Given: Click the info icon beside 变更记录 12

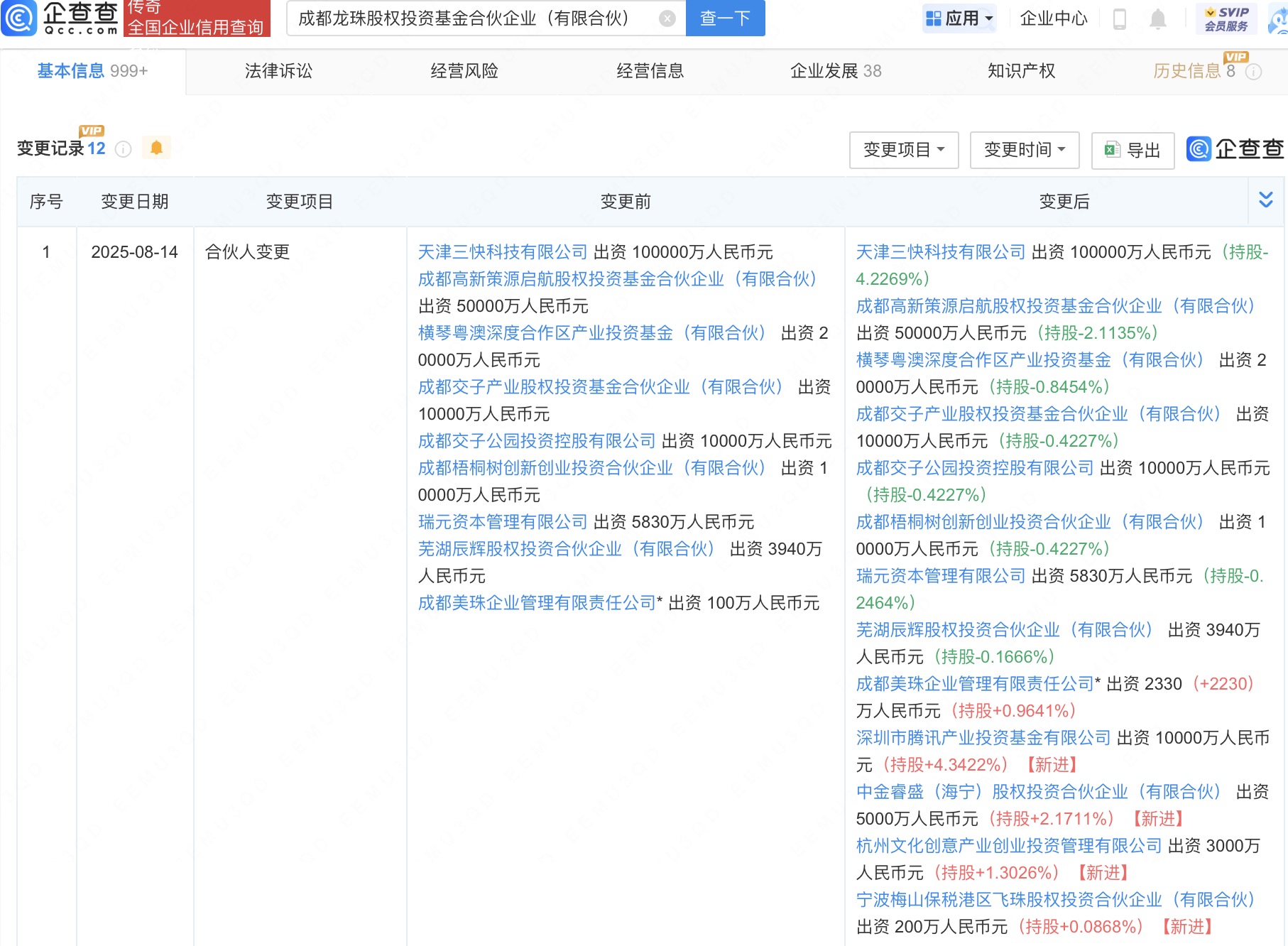Looking at the screenshot, I should point(123,149).
